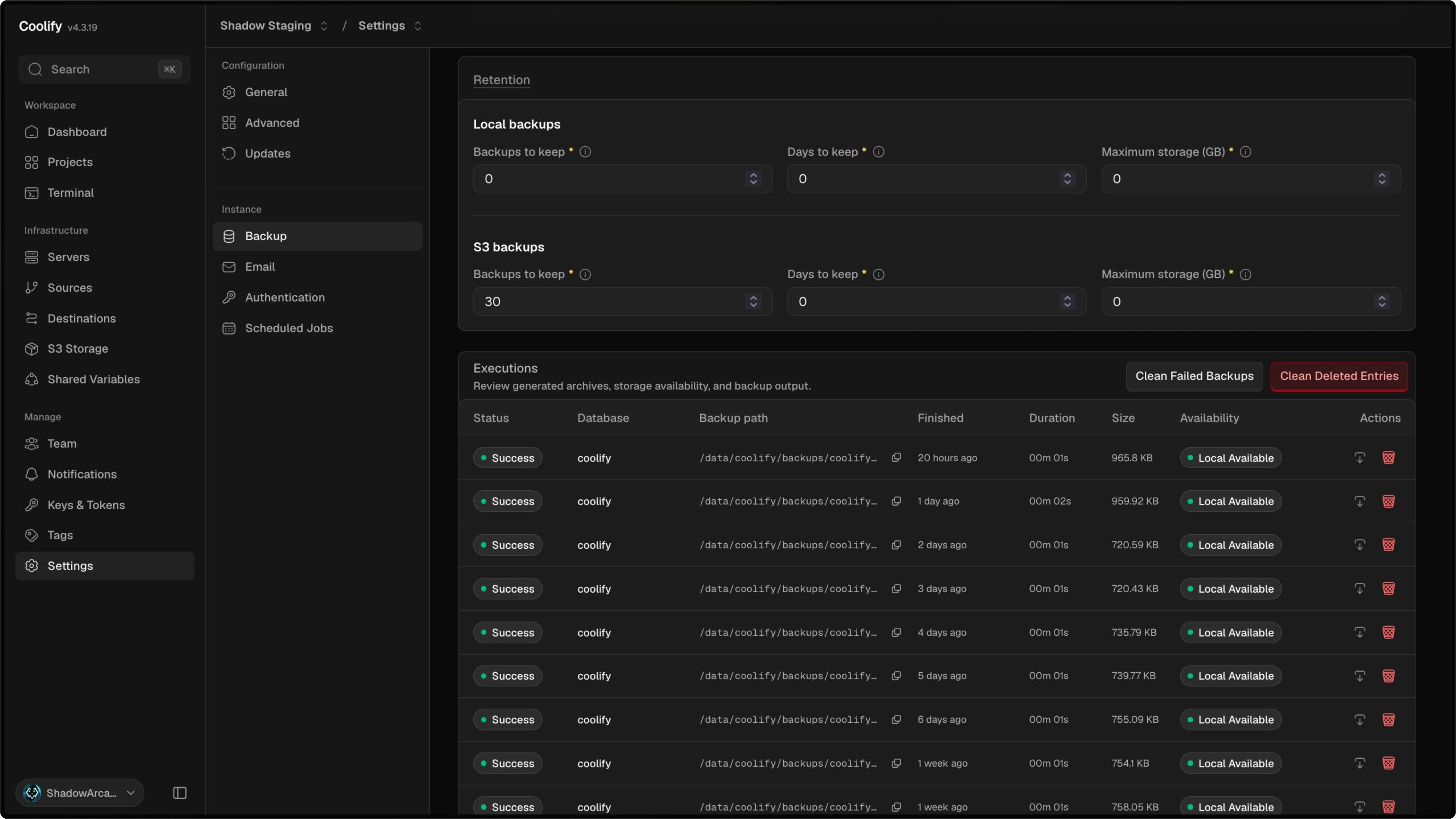The image size is (1456, 819).
Task: Click info icon for Local Maximum storage
Action: (1245, 152)
